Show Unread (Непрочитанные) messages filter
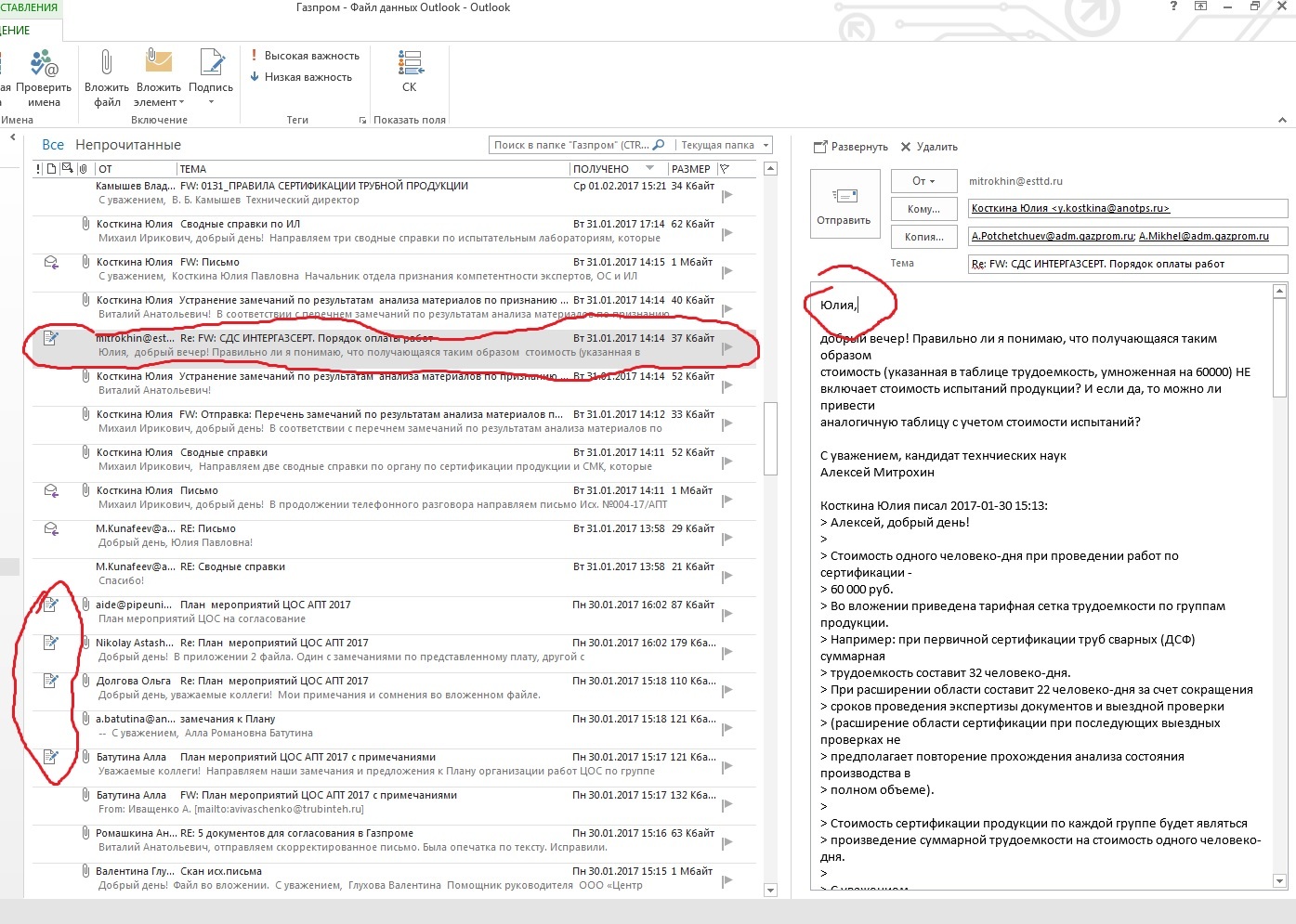This screenshot has height=924, width=1296. 128,145
